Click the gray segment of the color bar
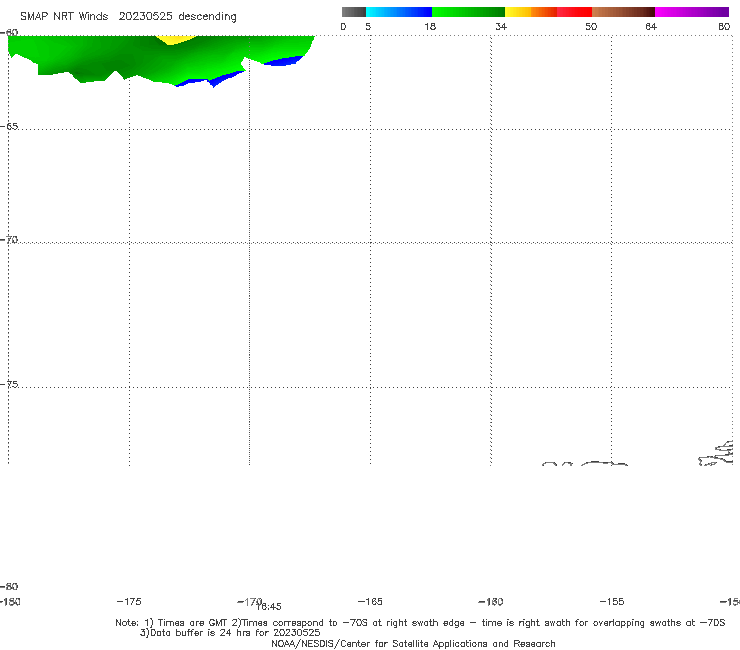This screenshot has width=740, height=650. pyautogui.click(x=353, y=12)
